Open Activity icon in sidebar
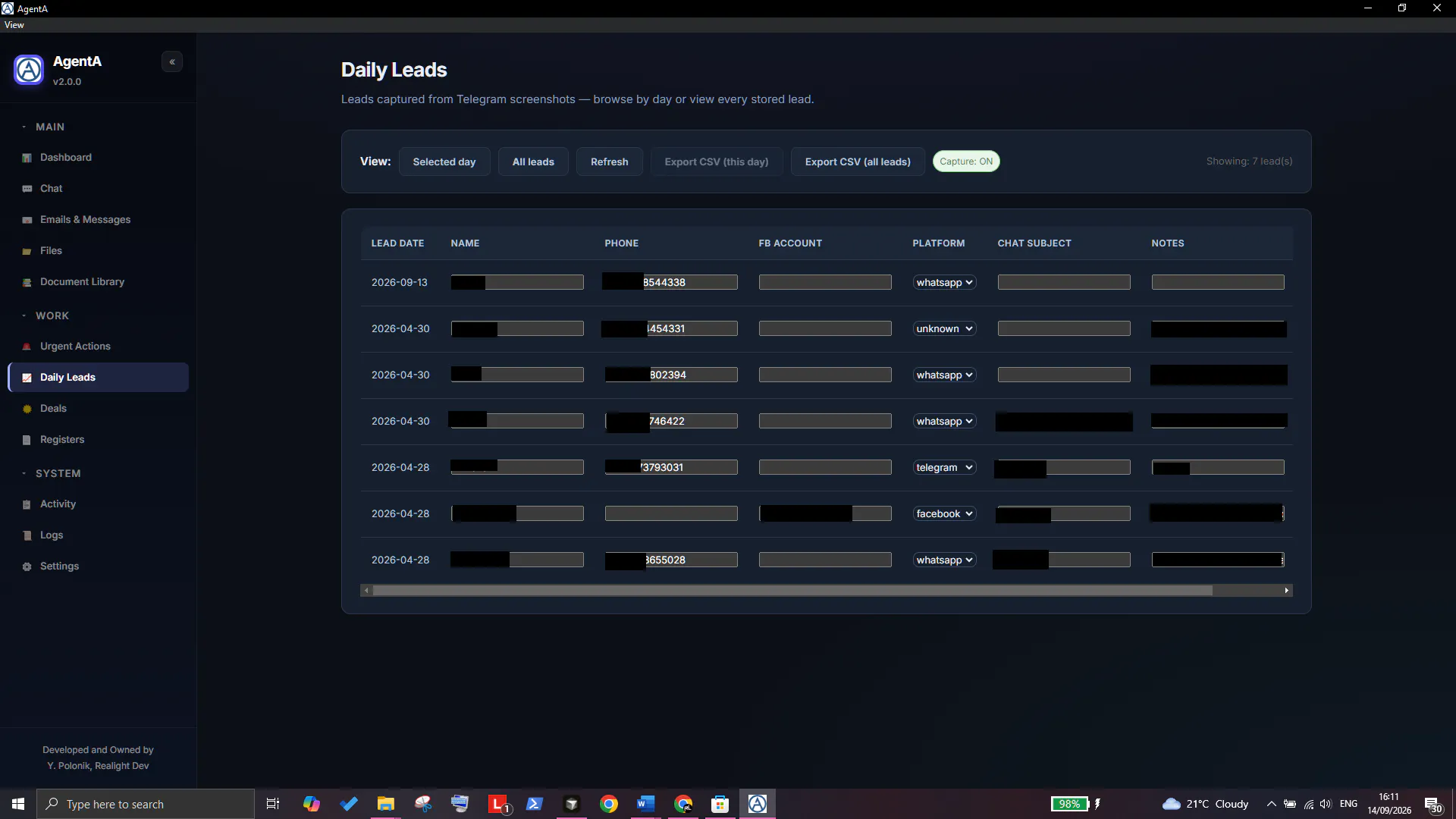 coord(27,504)
